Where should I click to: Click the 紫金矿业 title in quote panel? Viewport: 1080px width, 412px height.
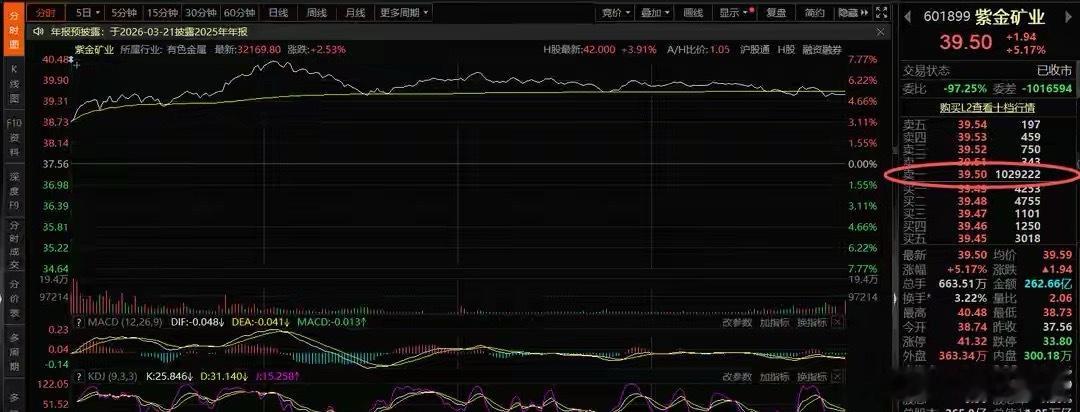1012,17
